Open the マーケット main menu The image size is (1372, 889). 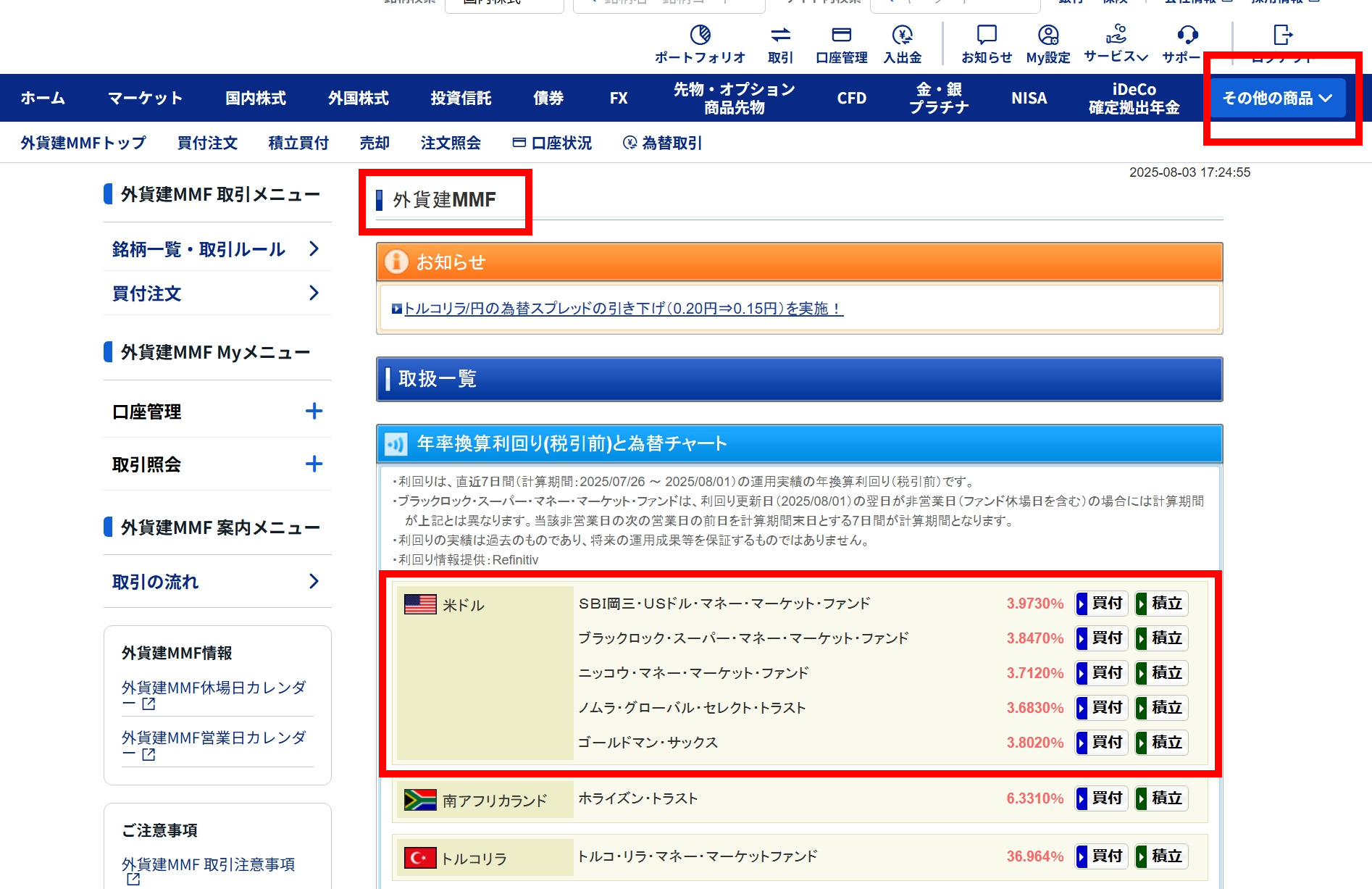pos(145,98)
